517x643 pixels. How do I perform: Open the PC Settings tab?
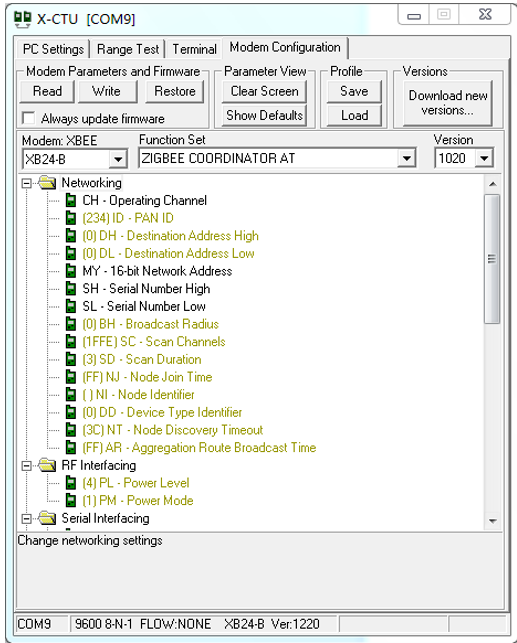tap(53, 49)
